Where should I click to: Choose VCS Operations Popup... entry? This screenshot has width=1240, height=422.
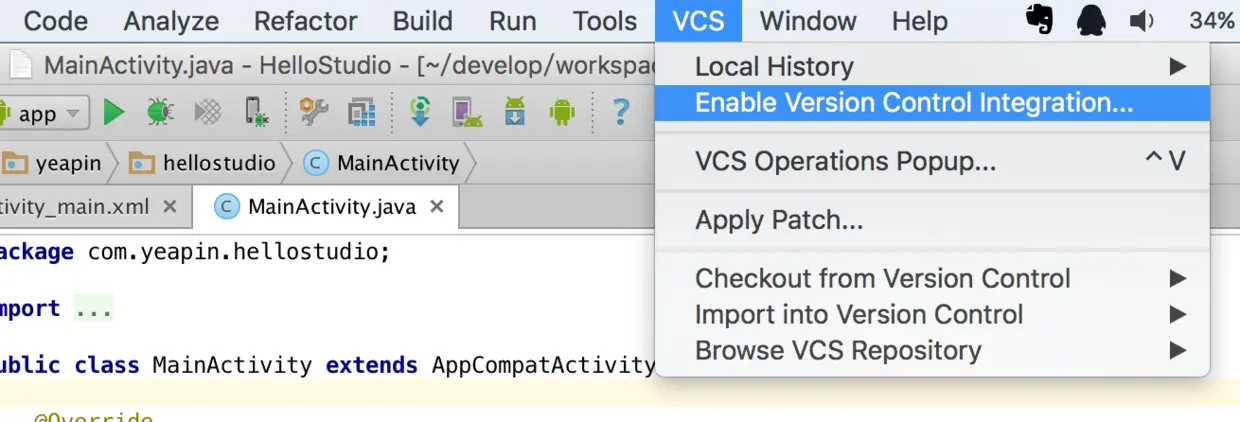[932, 161]
